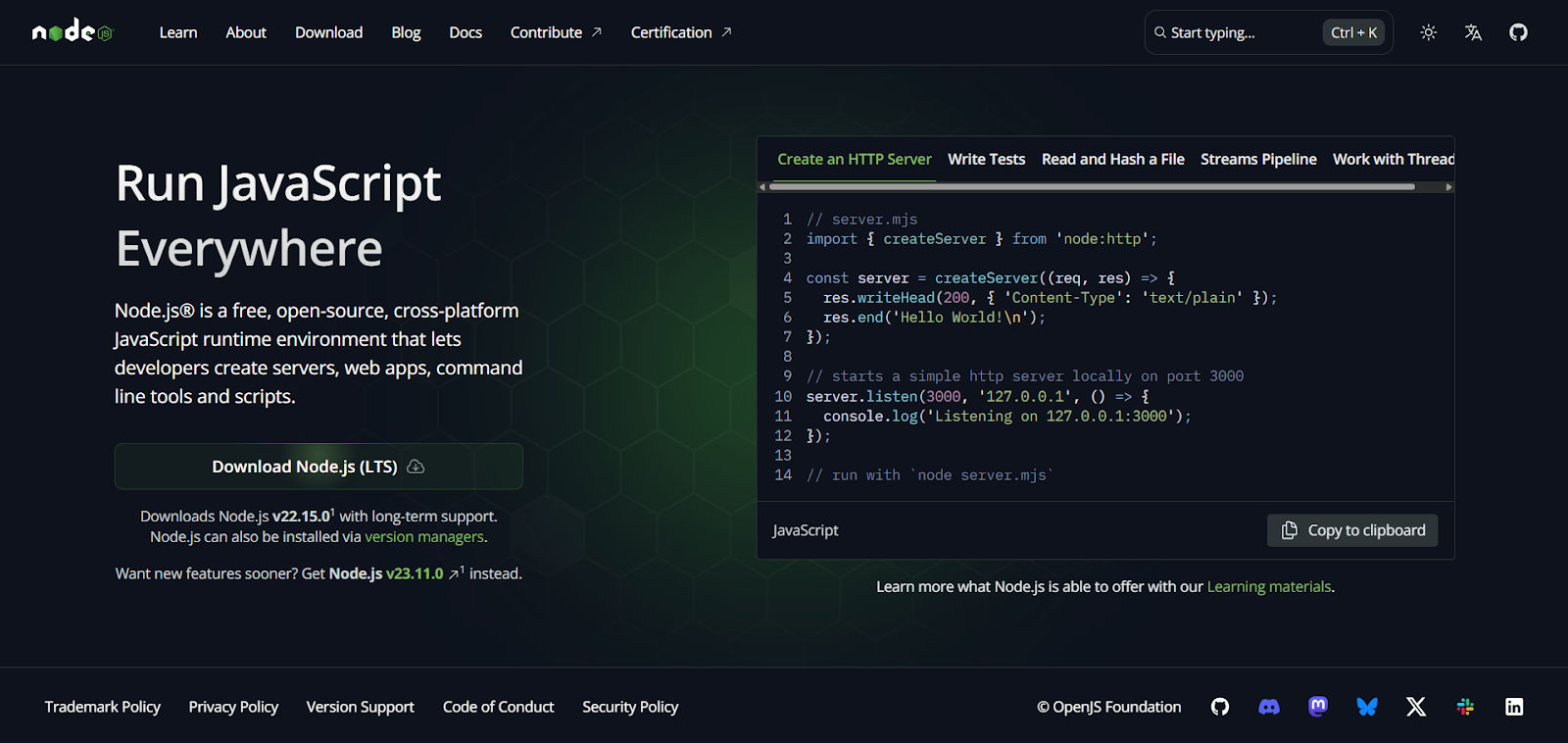The height and width of the screenshot is (743, 1568).
Task: Open the Node.js v23.11.0 link
Action: point(386,573)
